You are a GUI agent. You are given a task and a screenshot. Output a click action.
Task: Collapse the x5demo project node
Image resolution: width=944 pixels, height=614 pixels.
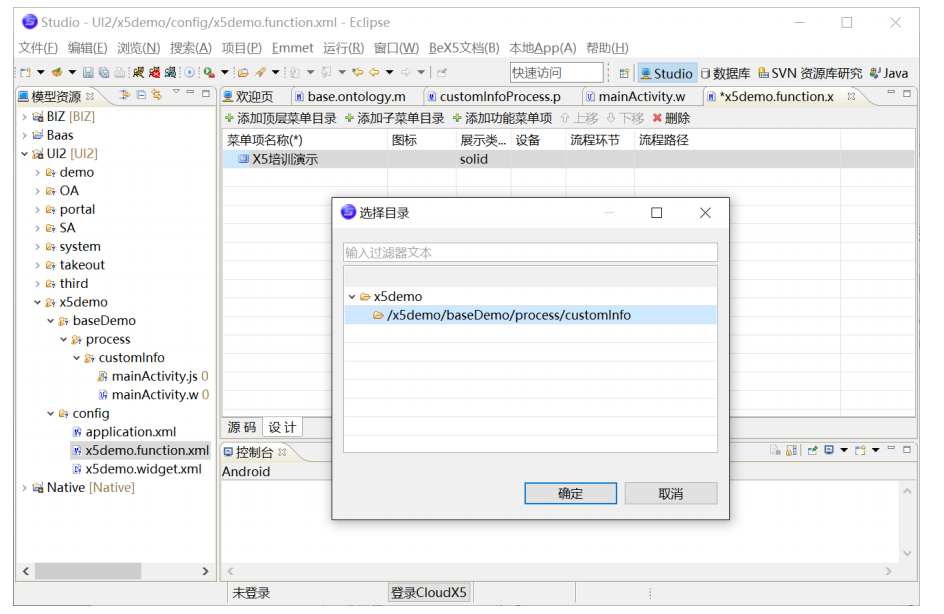point(38,302)
